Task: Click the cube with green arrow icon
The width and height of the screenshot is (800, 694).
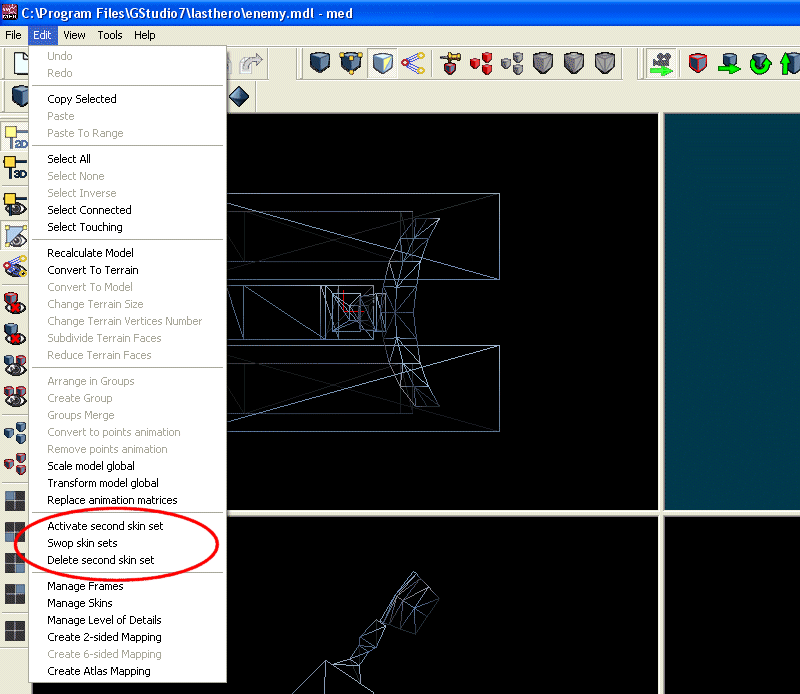Action: coord(729,64)
